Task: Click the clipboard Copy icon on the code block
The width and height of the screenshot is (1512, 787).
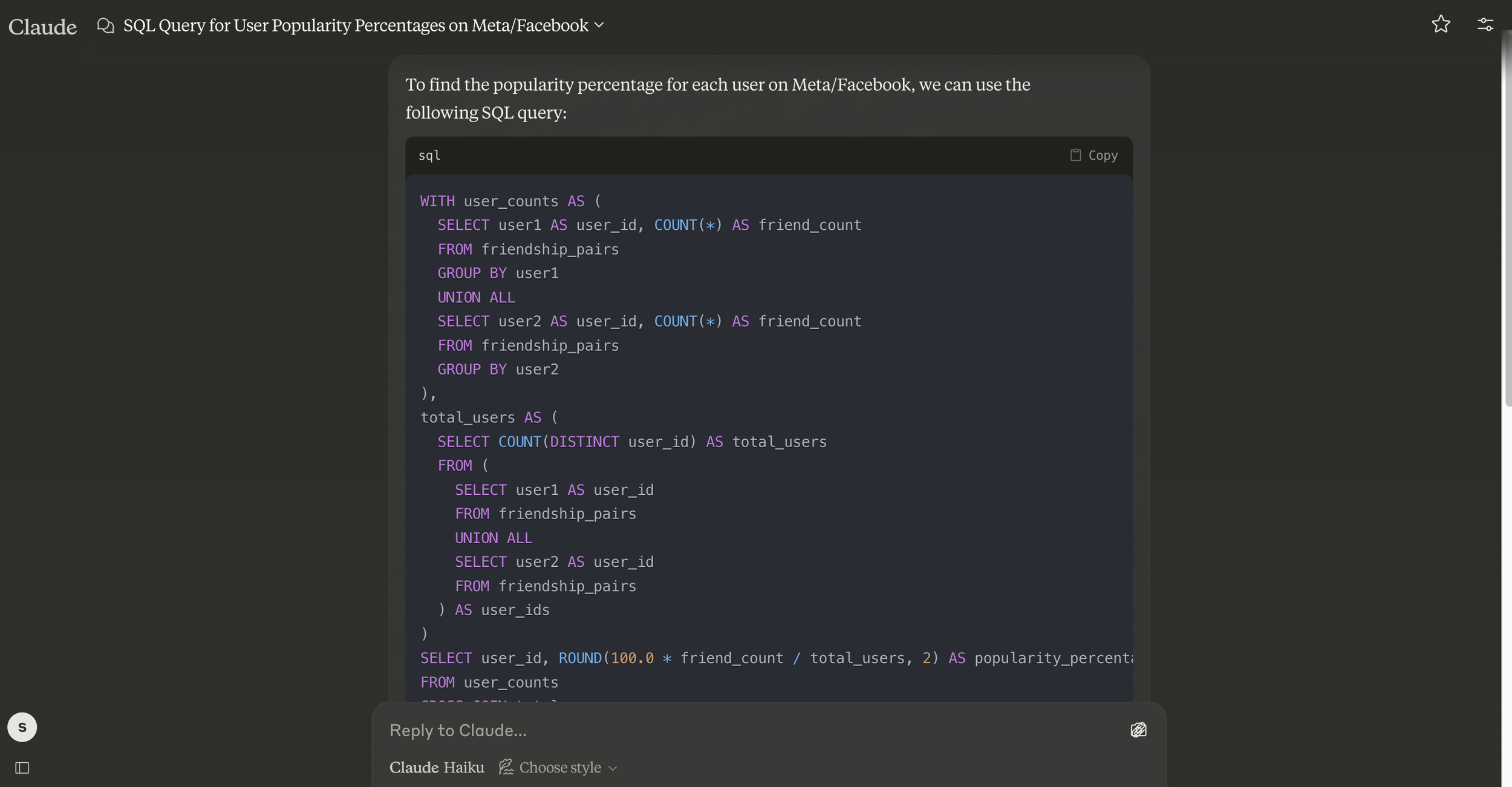Action: [1075, 155]
